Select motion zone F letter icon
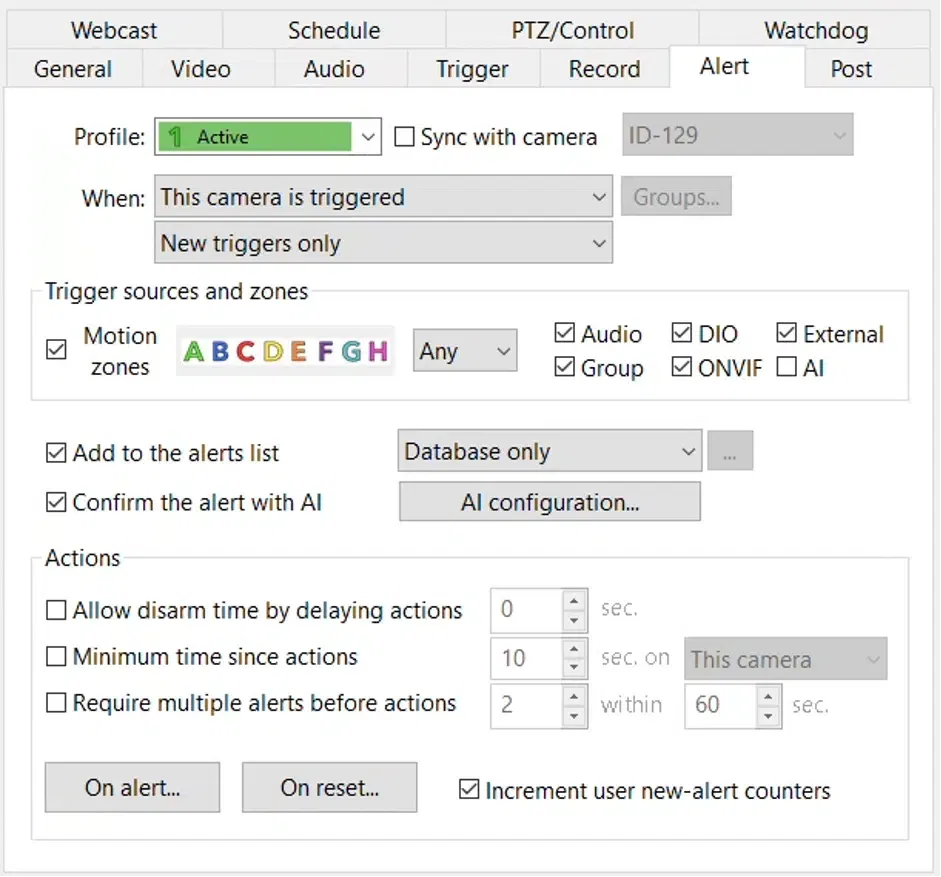 [325, 352]
